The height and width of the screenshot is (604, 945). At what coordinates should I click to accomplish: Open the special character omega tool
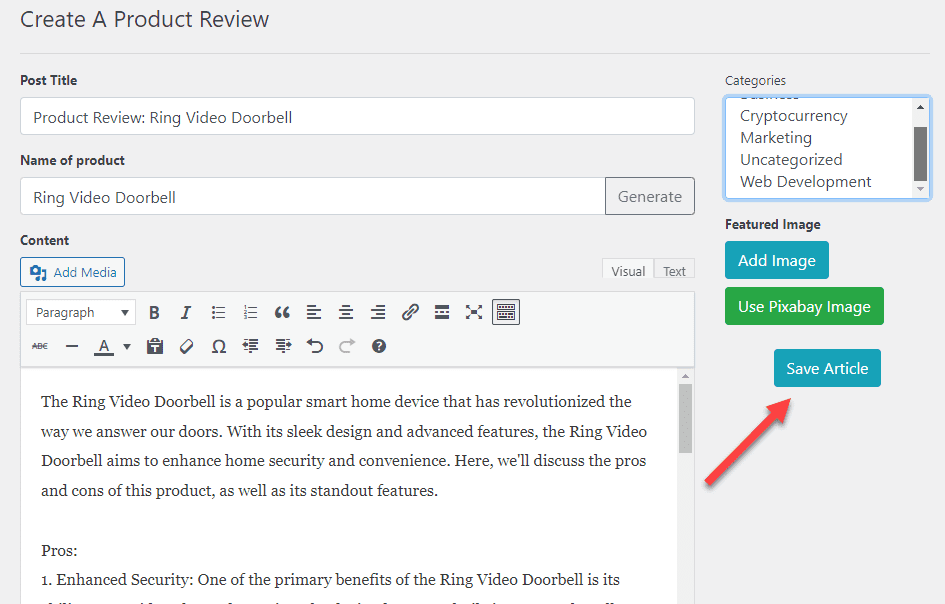[219, 346]
